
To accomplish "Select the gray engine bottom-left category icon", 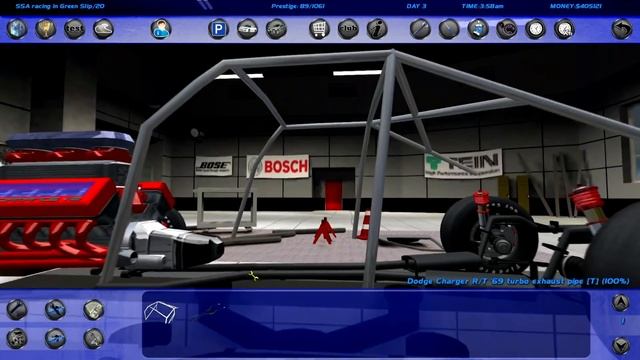I will 17,338.
